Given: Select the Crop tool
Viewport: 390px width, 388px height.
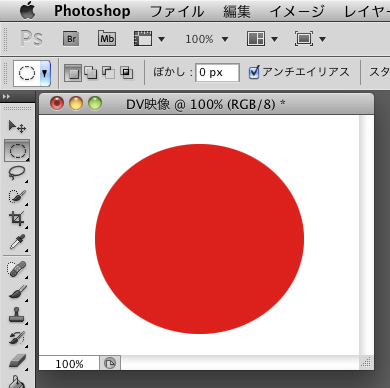Looking at the screenshot, I should [x=17, y=219].
